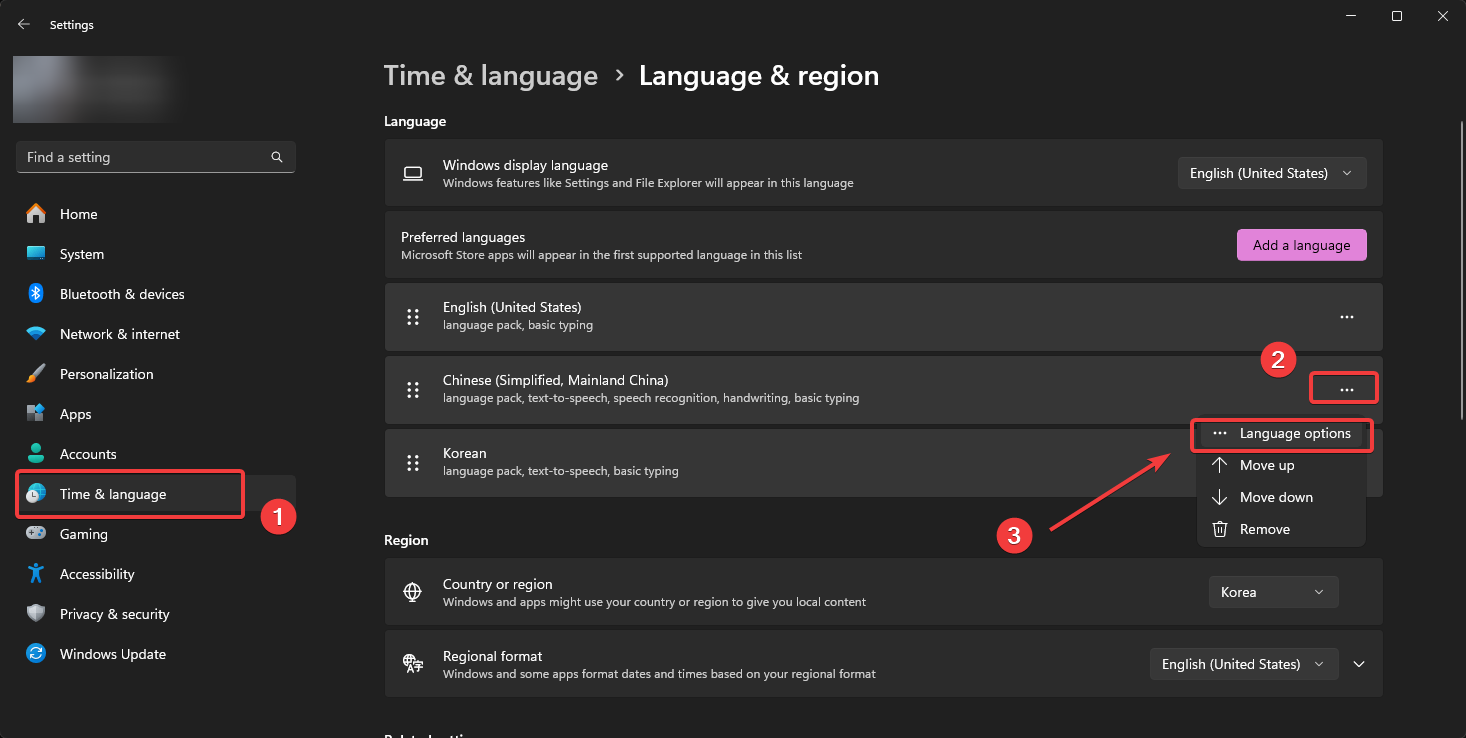
Task: Select the Chinese (Simplified, Mainland China) row text
Action: point(555,380)
